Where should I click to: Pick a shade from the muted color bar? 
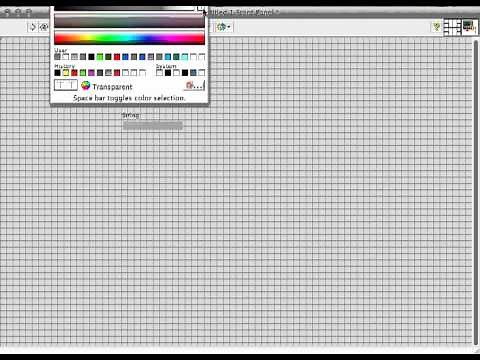pos(129,22)
